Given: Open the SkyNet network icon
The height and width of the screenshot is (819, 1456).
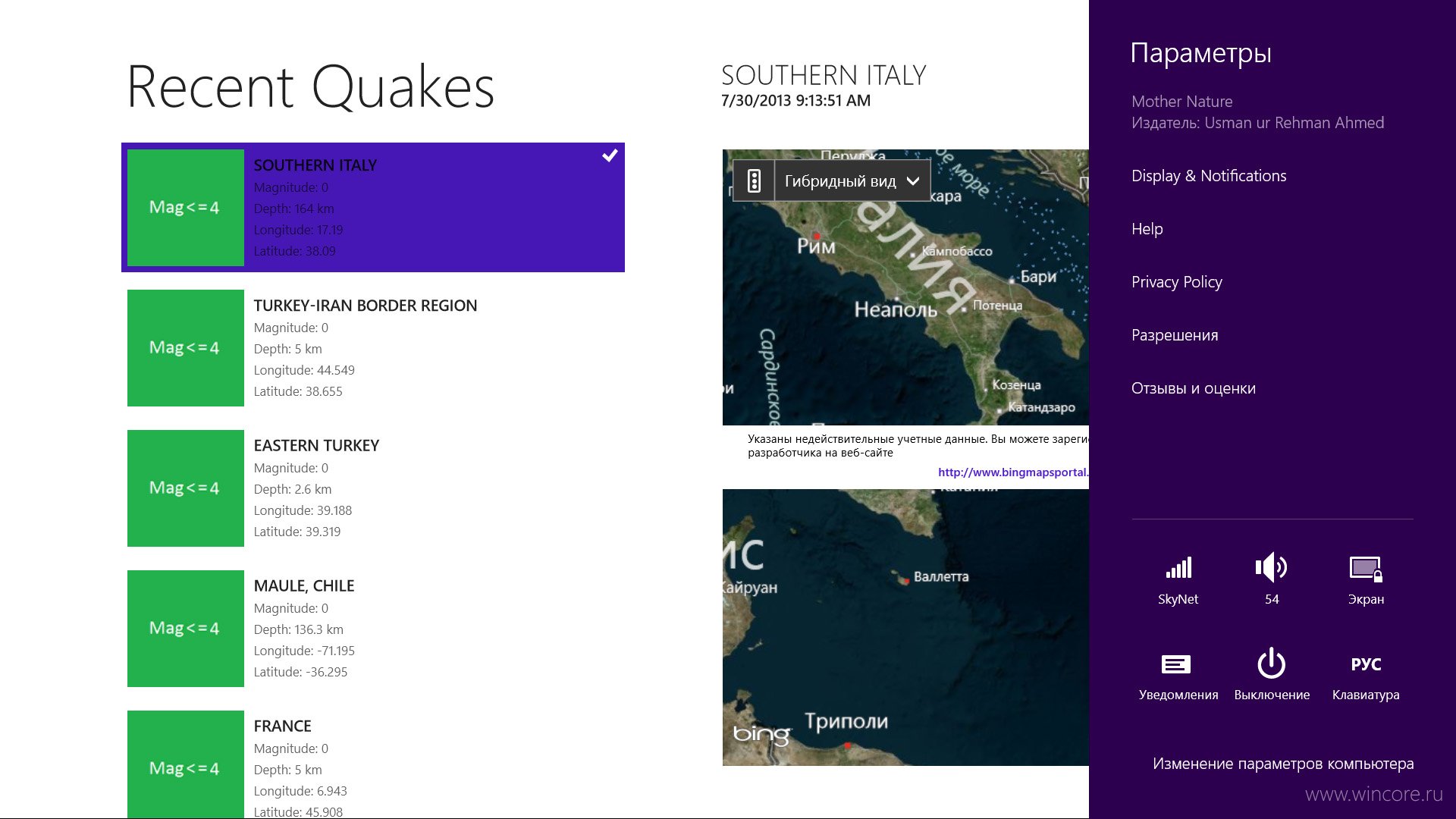Looking at the screenshot, I should [x=1178, y=568].
